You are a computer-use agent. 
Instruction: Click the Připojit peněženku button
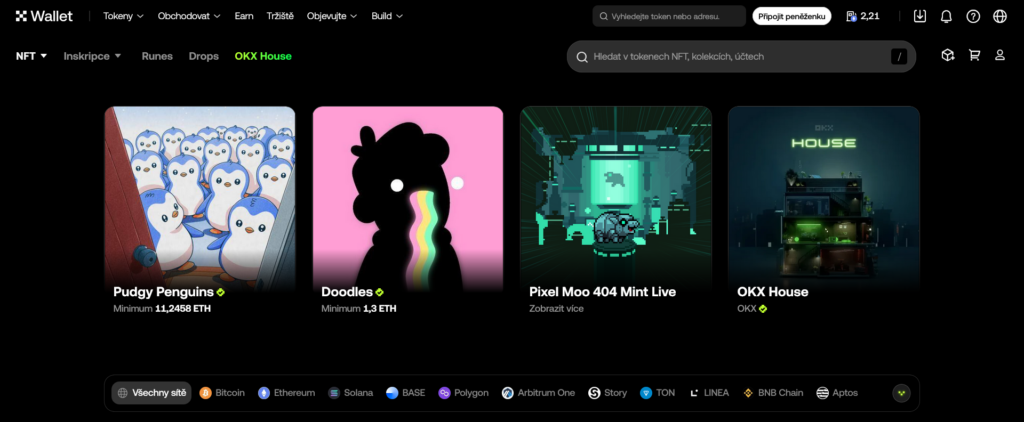pos(792,16)
